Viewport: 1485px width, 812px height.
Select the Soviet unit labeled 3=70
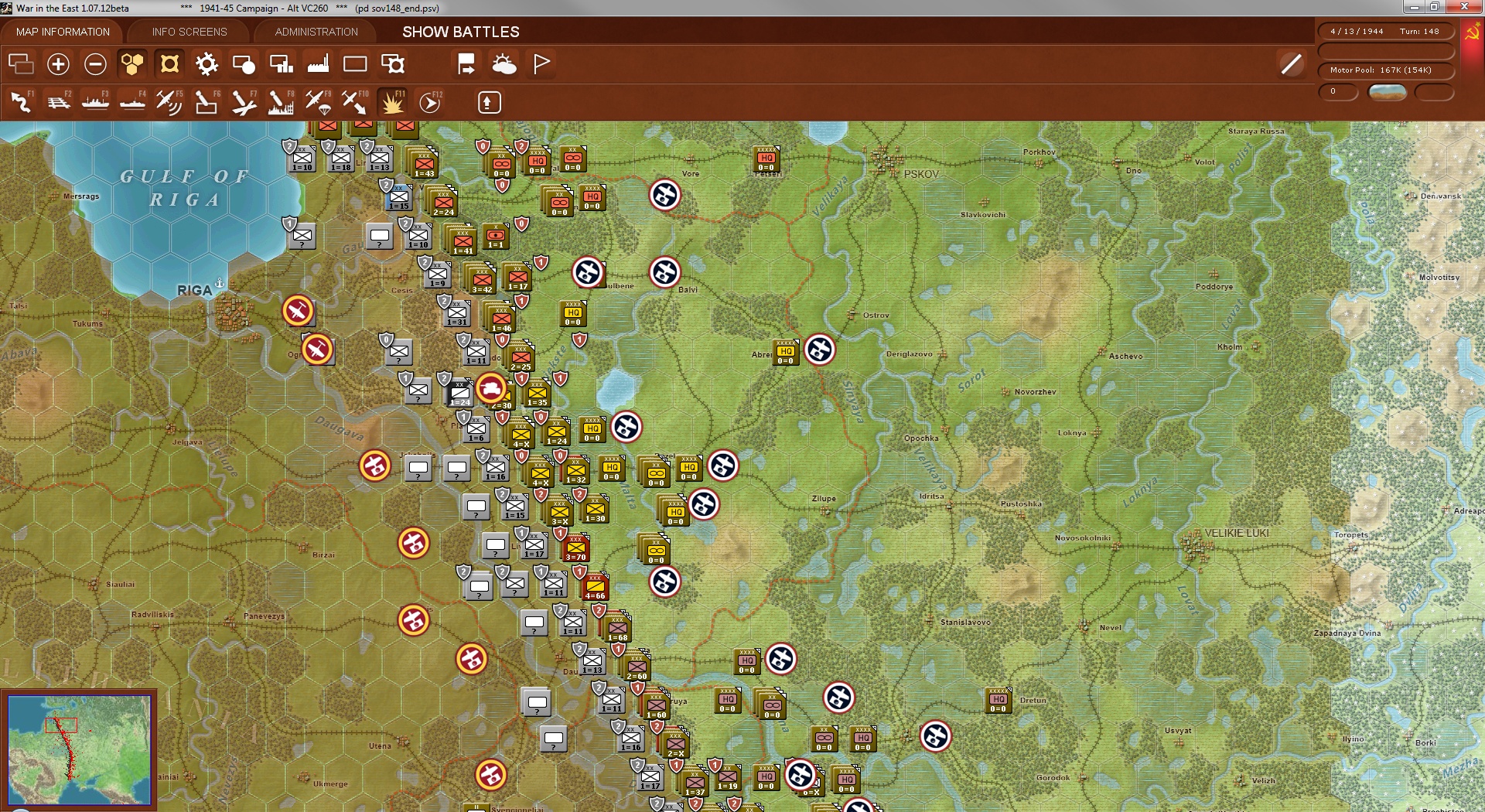[575, 548]
